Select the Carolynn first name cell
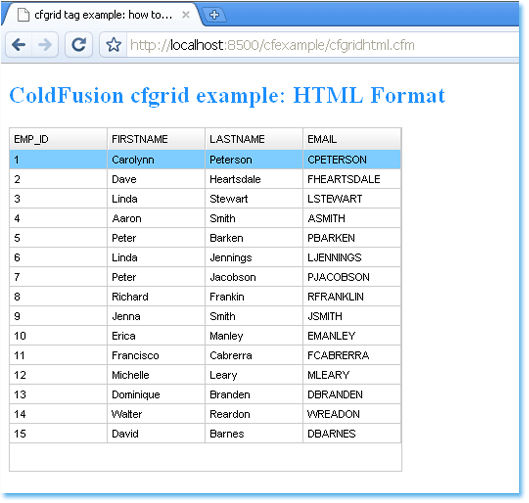This screenshot has height=503, width=529. (x=156, y=160)
